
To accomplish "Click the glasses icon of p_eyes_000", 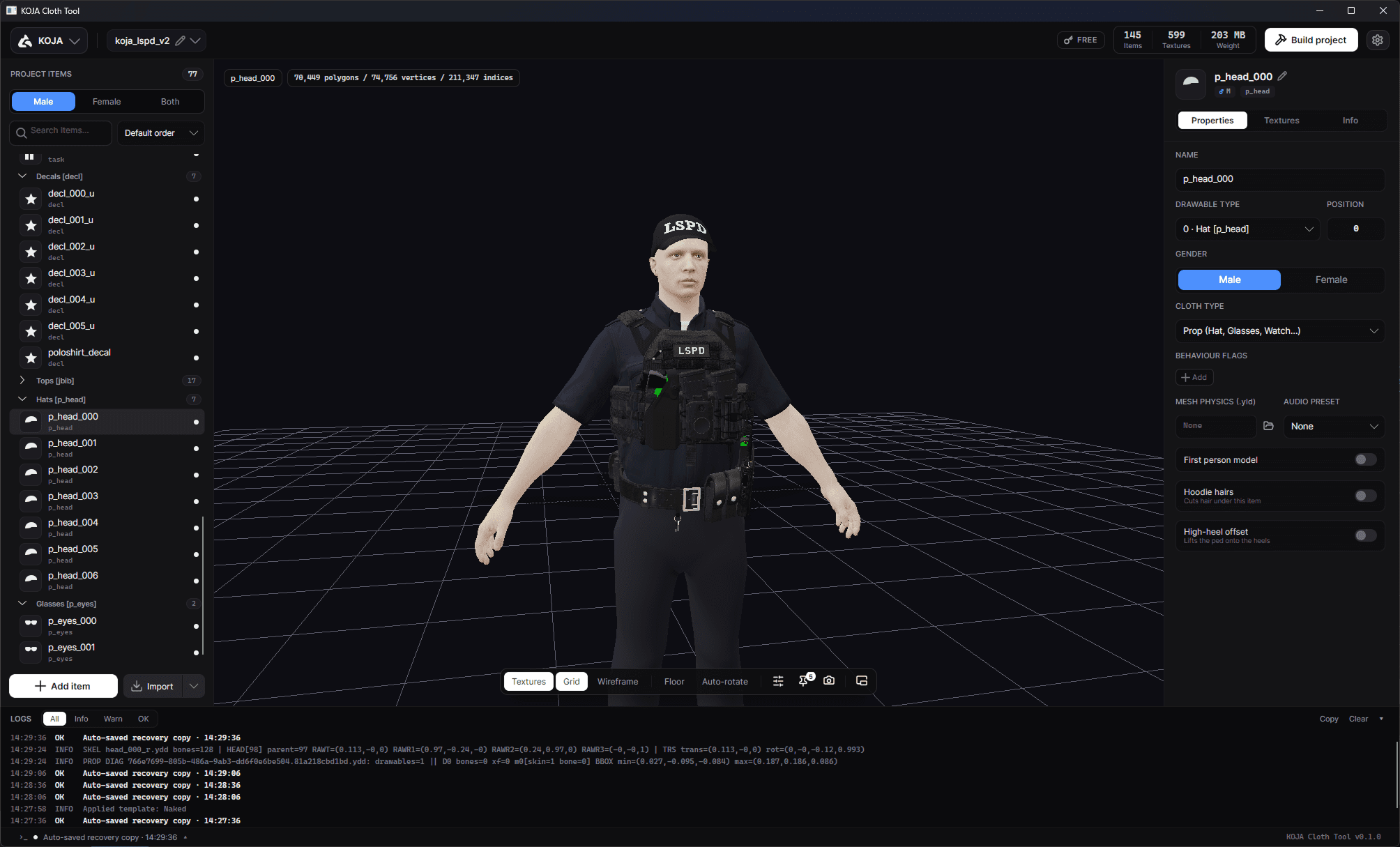I will [x=31, y=626].
